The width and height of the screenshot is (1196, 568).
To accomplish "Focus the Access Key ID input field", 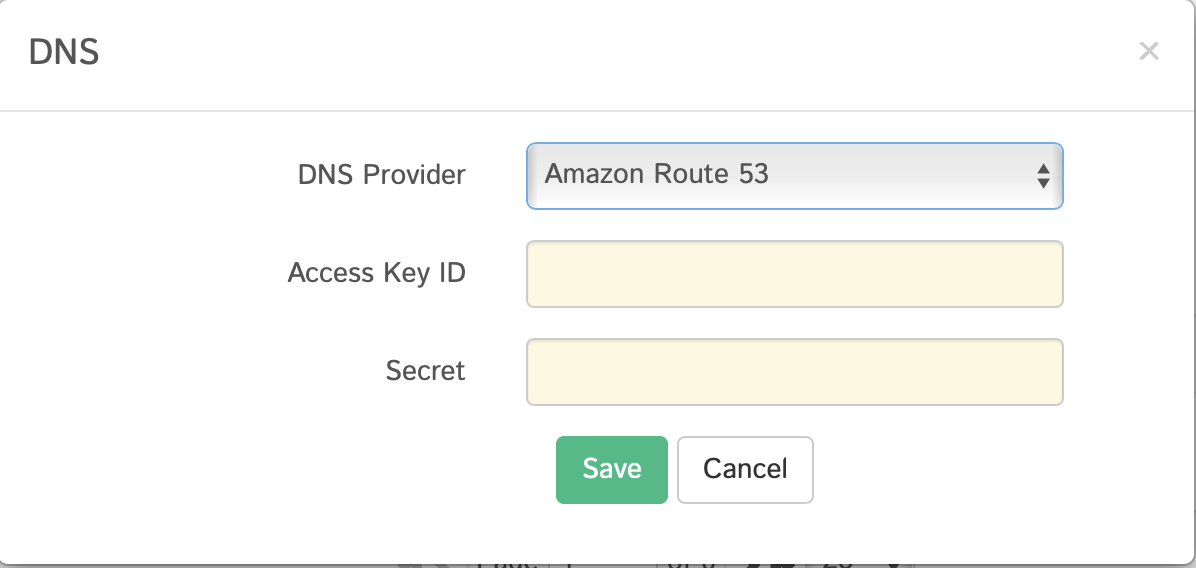I will (x=793, y=274).
